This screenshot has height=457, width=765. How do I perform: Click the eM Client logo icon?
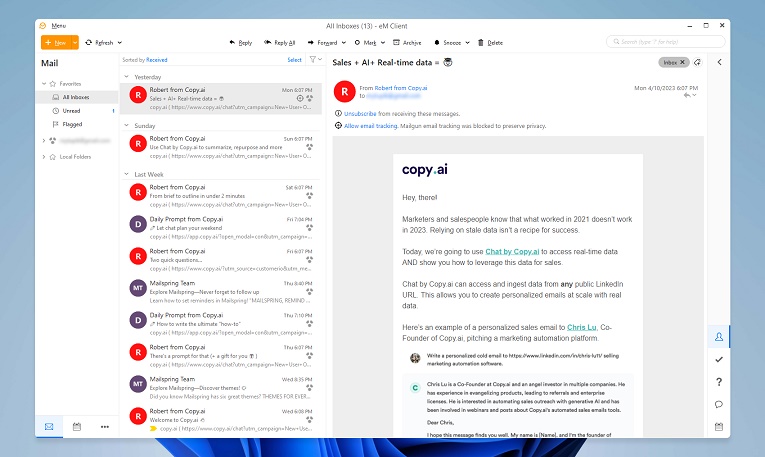click(43, 26)
